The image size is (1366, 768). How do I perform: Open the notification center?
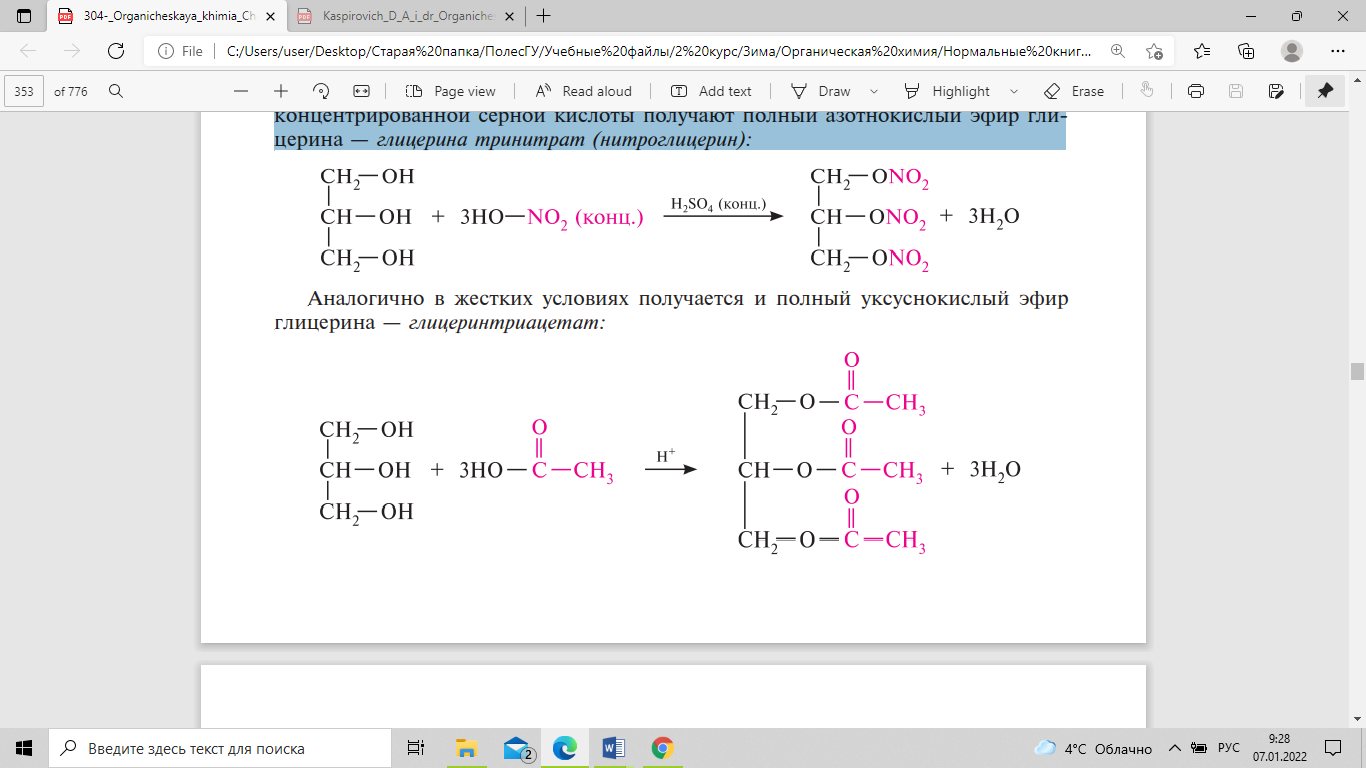pos(1332,748)
